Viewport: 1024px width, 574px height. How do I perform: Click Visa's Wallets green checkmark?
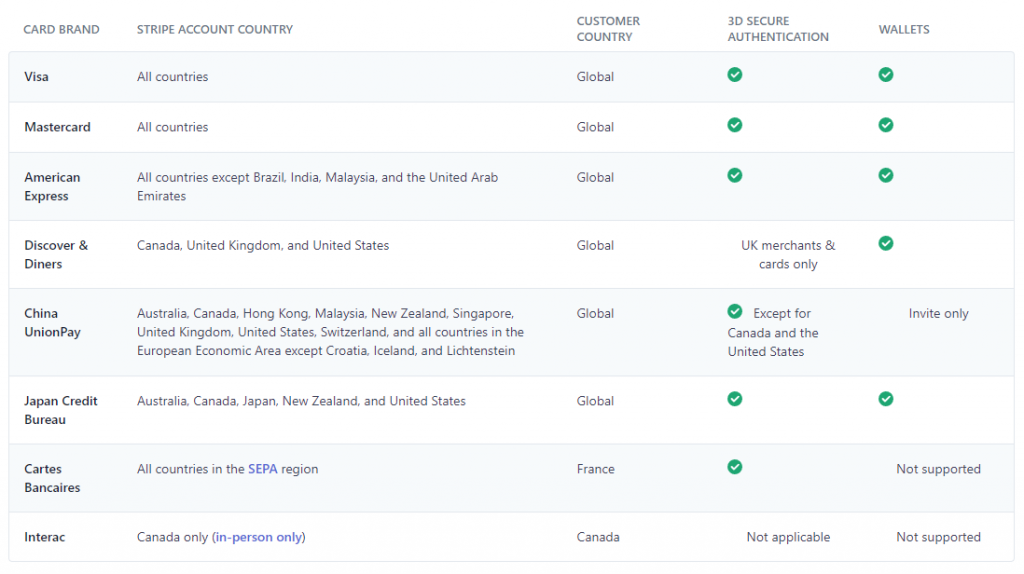coord(886,75)
